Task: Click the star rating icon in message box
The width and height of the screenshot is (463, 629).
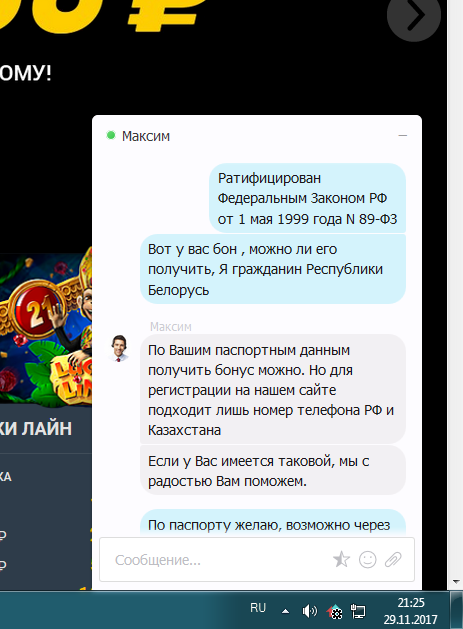Action: [x=341, y=559]
